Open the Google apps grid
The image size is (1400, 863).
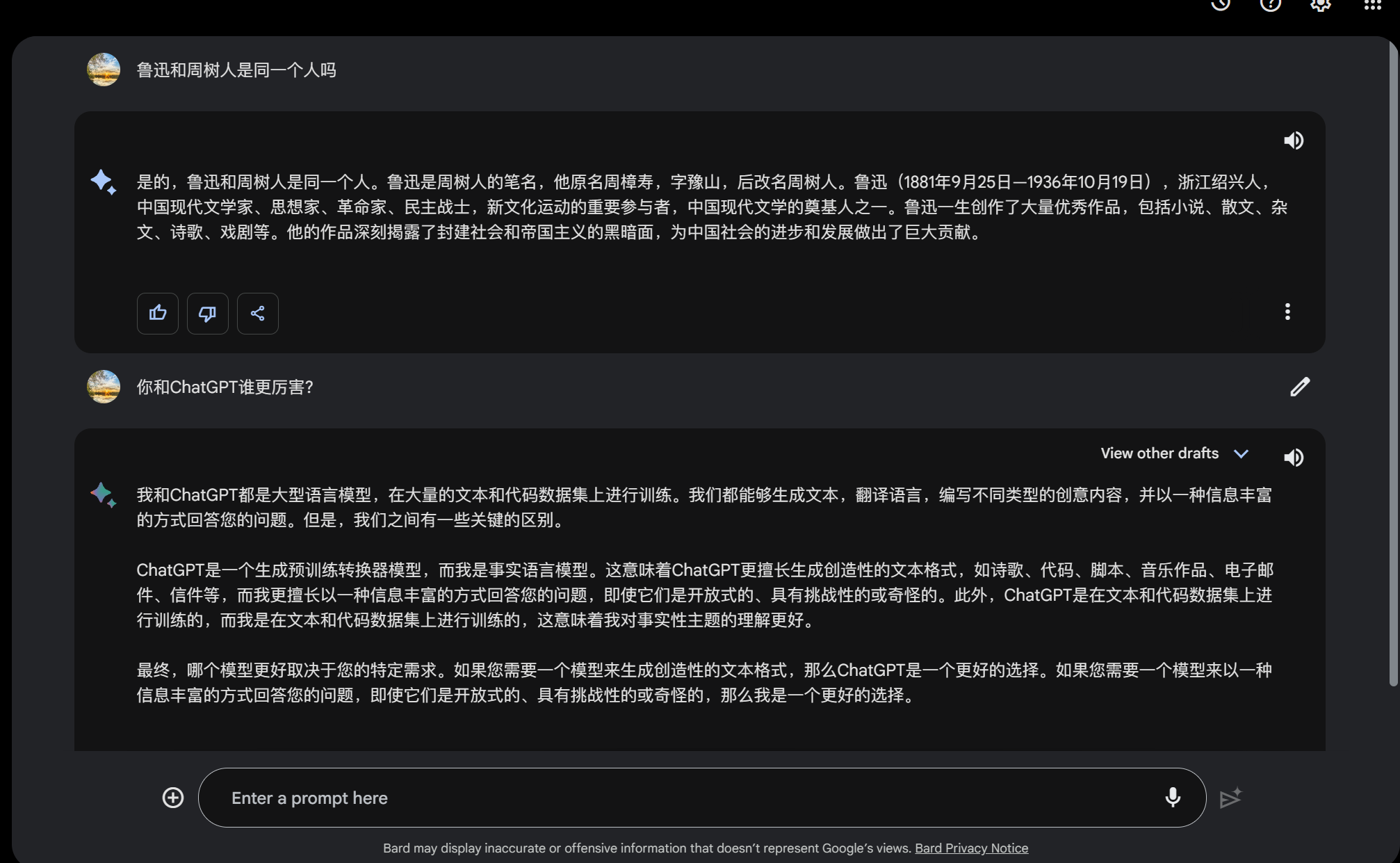coord(1372,4)
